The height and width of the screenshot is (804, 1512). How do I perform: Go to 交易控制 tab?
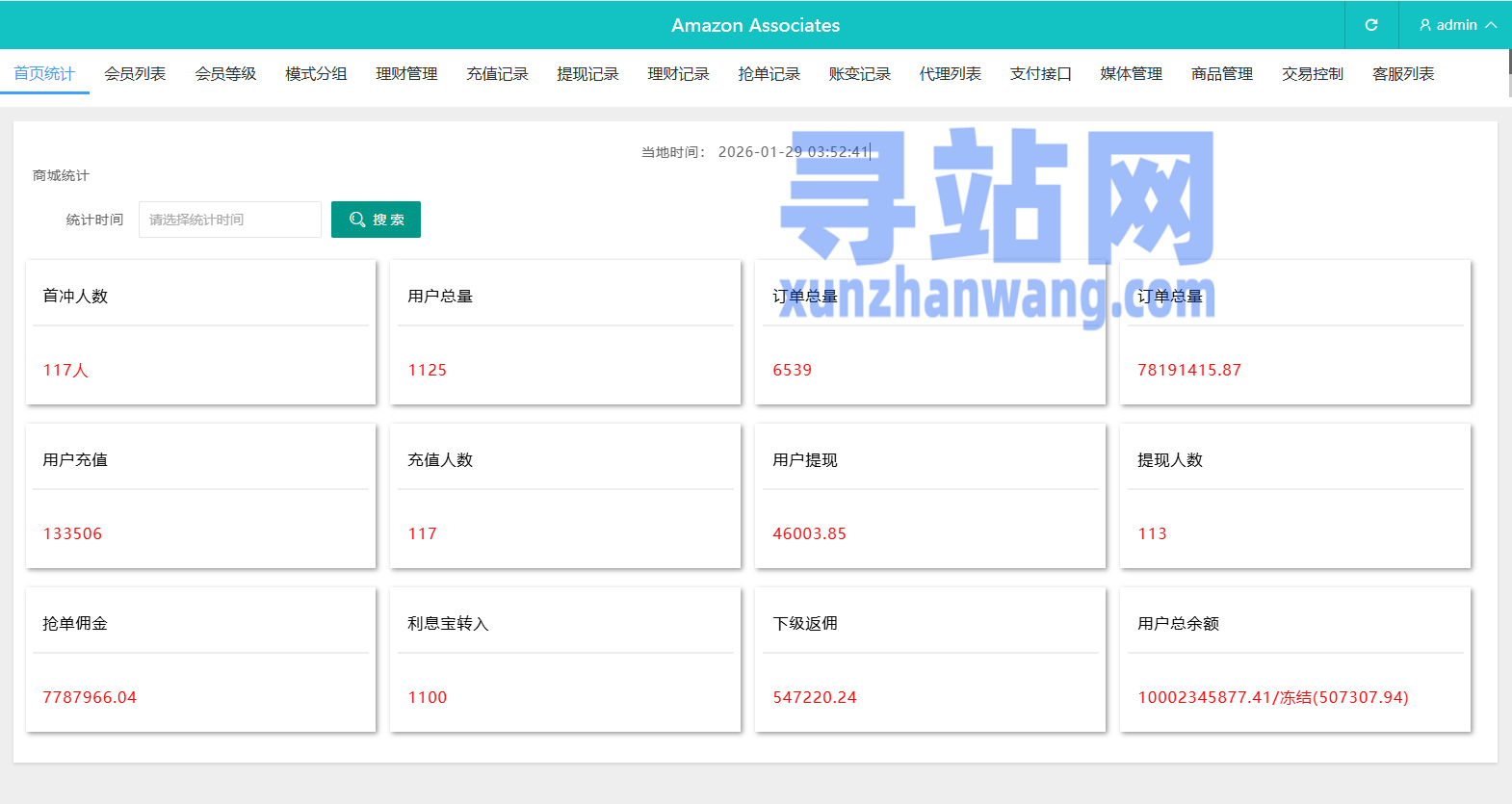[x=1312, y=74]
